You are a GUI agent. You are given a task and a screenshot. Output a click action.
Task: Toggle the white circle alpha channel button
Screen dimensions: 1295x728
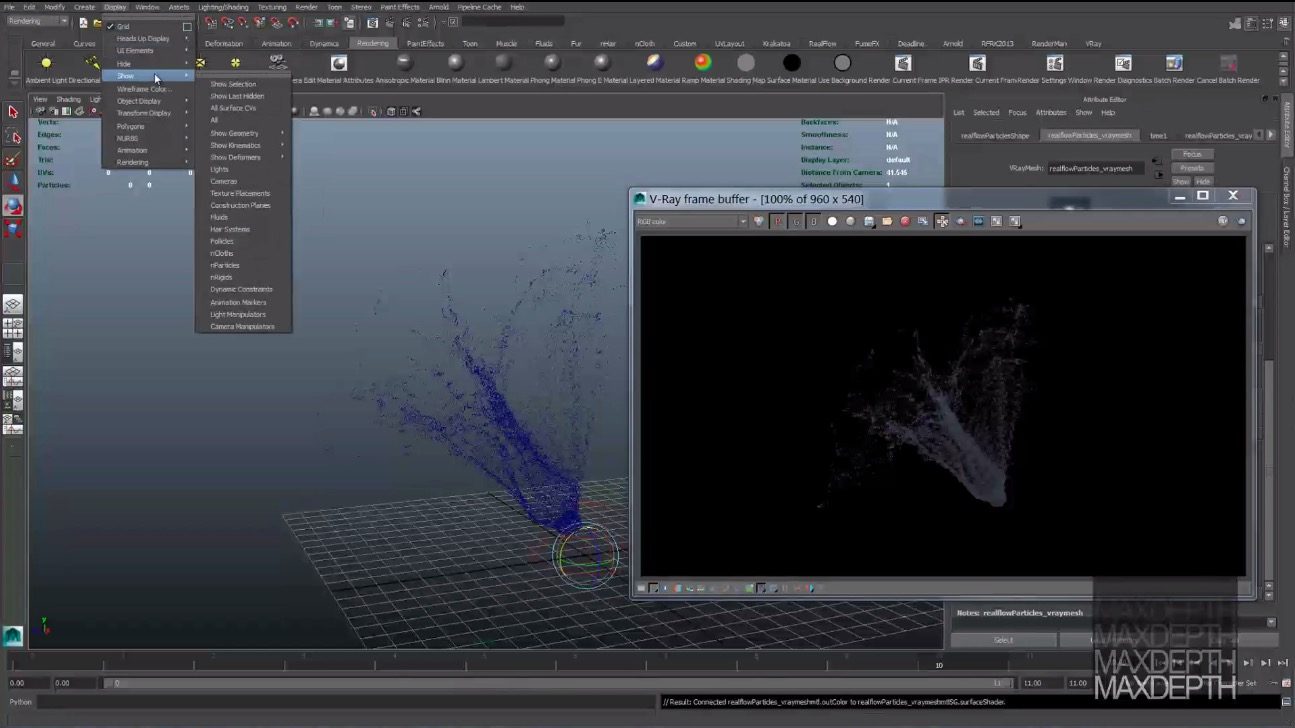pyautogui.click(x=832, y=221)
